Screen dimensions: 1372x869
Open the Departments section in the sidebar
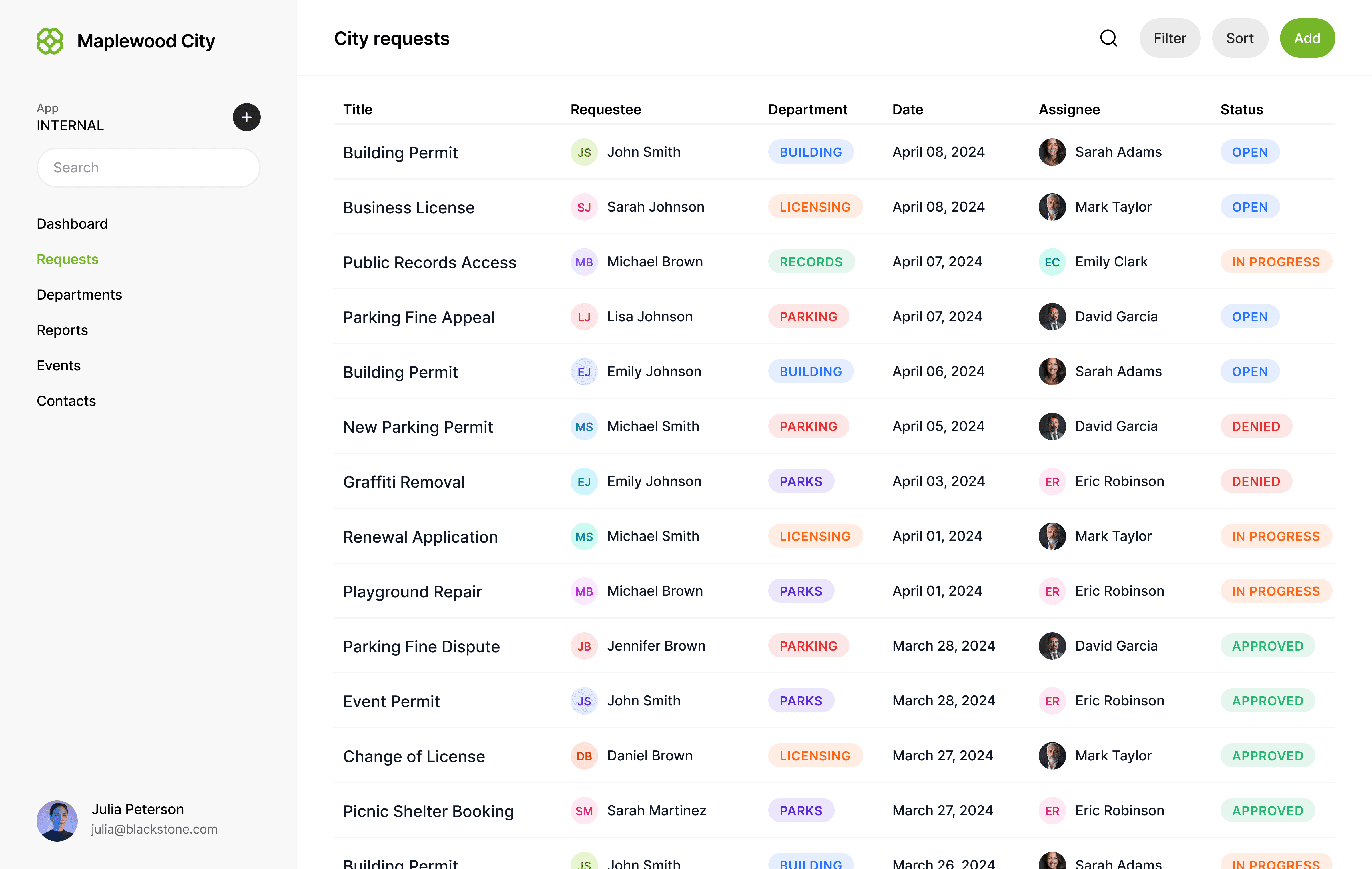point(79,295)
